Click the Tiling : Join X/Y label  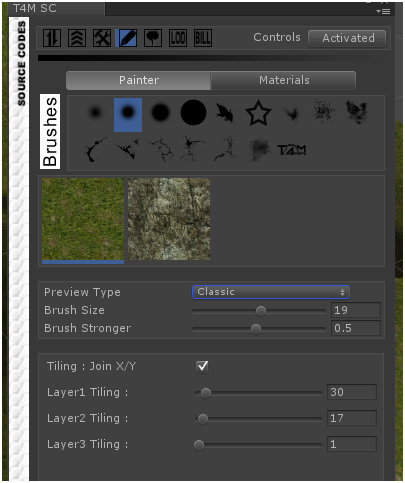[91, 366]
